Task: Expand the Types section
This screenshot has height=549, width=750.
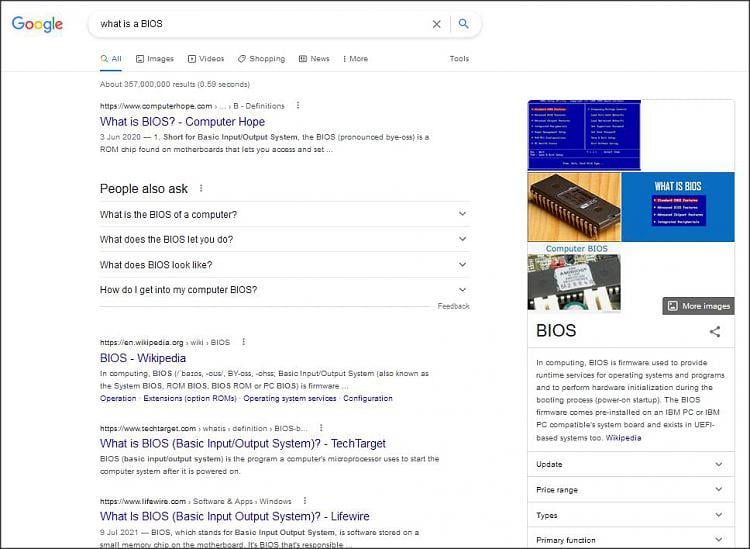Action: tap(631, 515)
